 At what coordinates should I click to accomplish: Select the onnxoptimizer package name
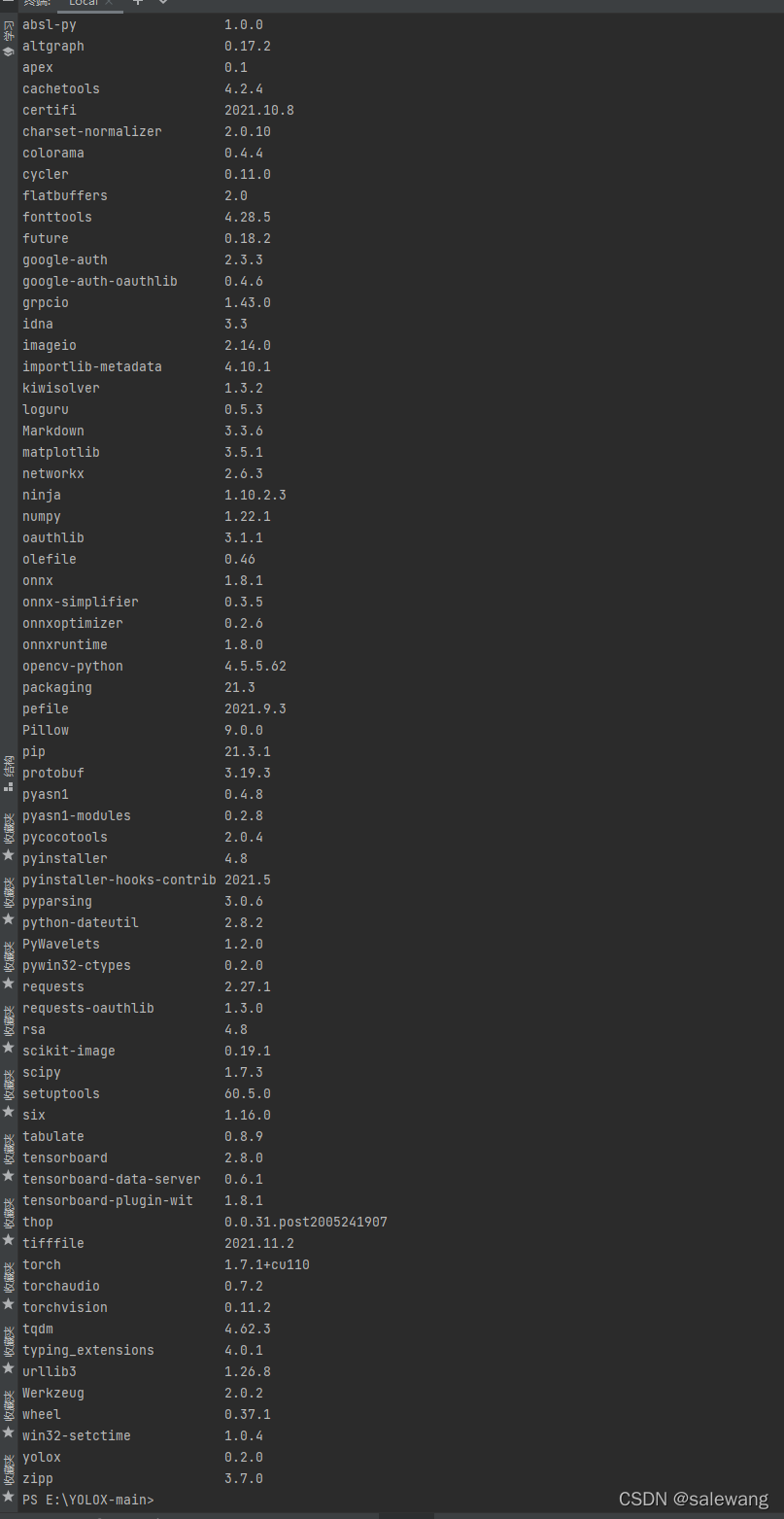tap(73, 623)
